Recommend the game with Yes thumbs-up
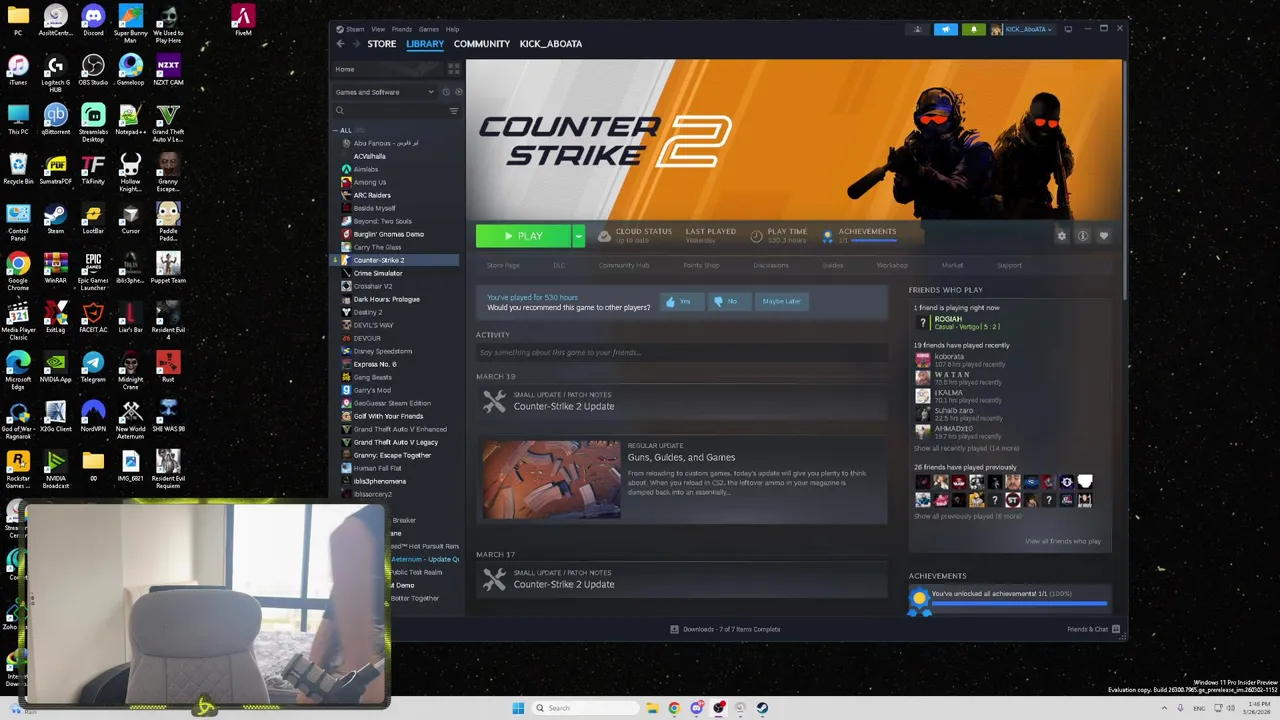Screen dimensions: 1280x720 pos(681,301)
